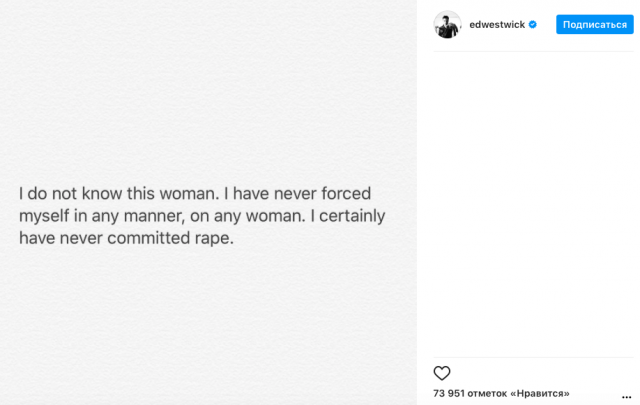Click the "have never committed rape" line
640x405 pixels.
pos(126,239)
